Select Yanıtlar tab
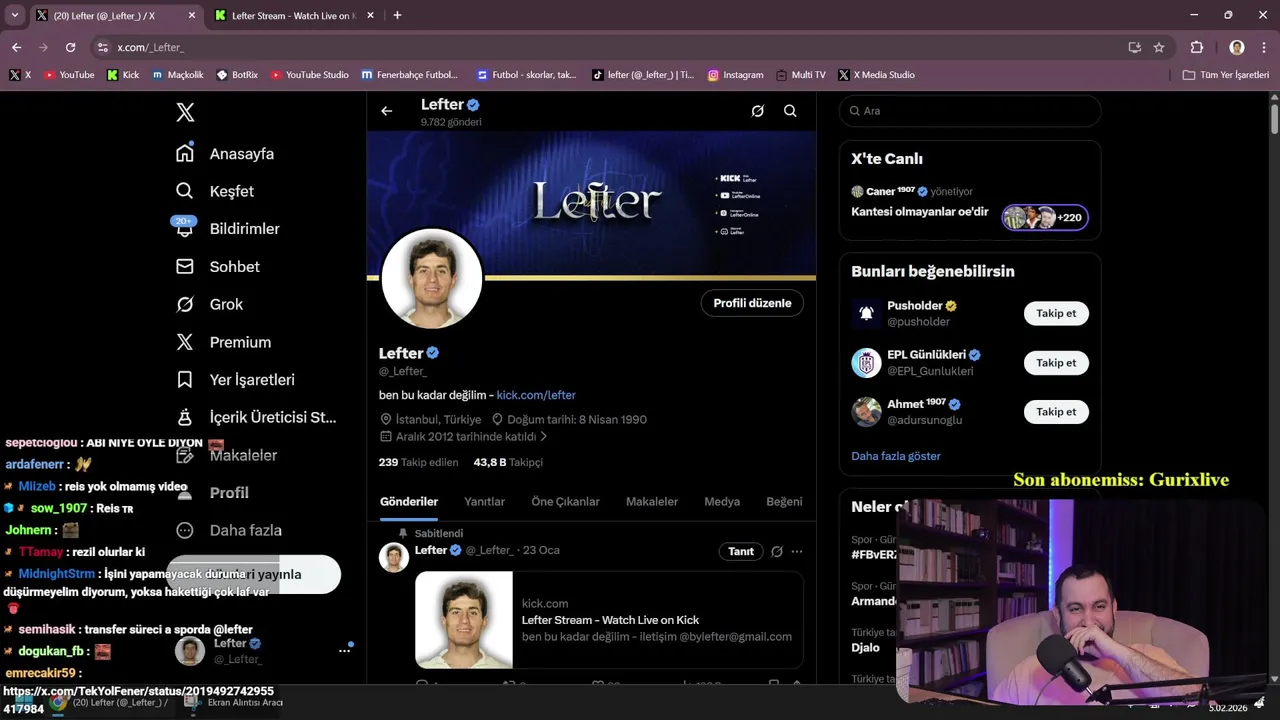 pyautogui.click(x=484, y=501)
